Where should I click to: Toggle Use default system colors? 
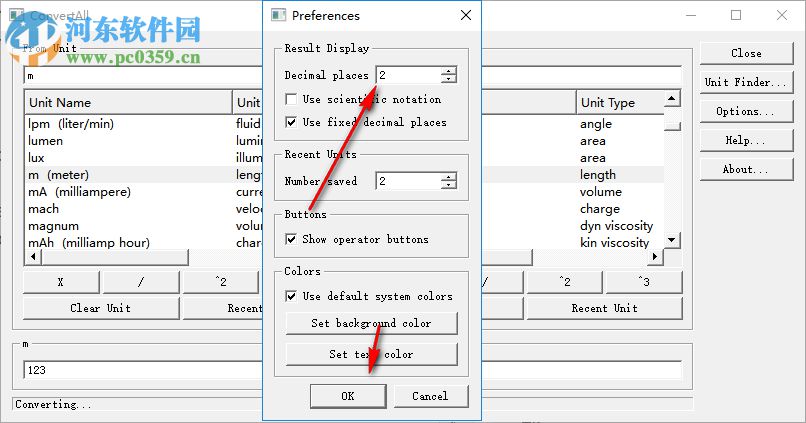point(291,297)
